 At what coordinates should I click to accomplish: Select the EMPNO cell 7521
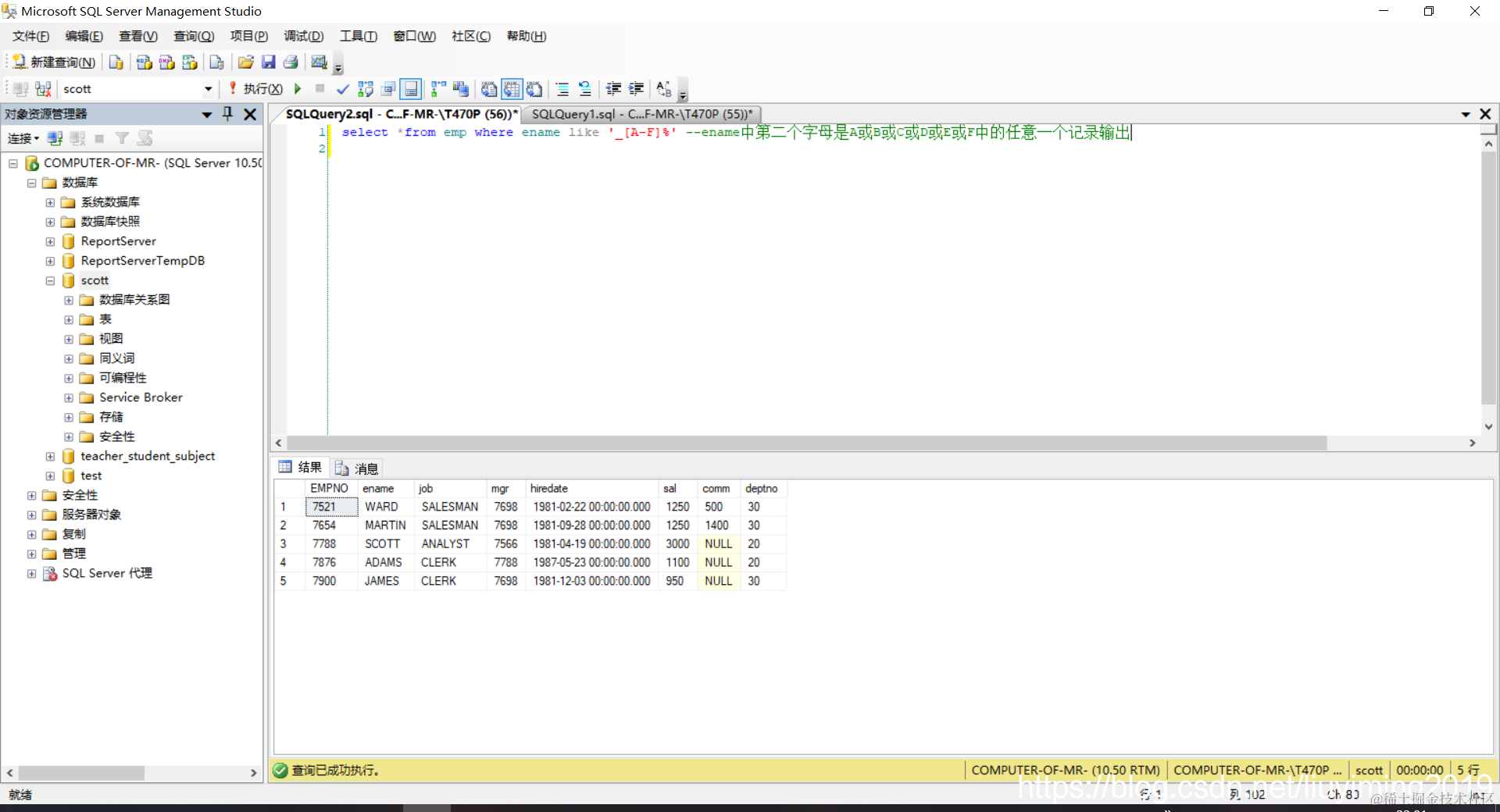coord(331,507)
